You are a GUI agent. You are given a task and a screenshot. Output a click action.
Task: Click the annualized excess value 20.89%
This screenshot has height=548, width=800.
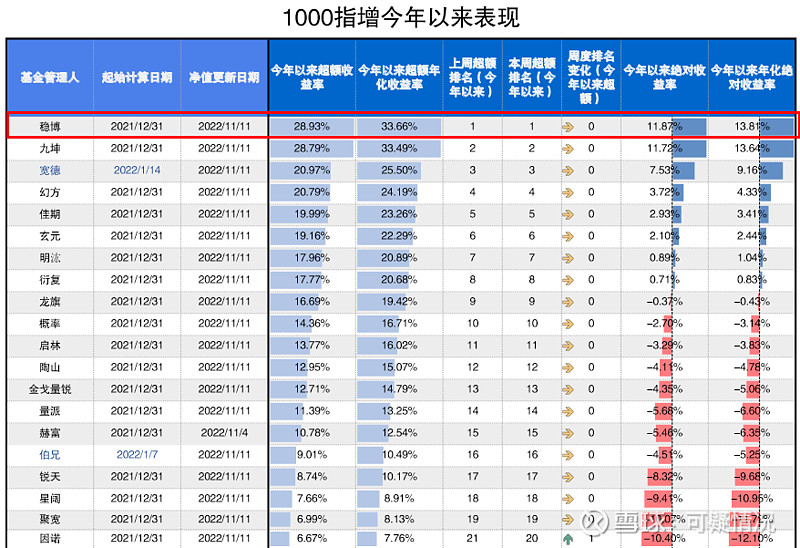pyautogui.click(x=399, y=258)
